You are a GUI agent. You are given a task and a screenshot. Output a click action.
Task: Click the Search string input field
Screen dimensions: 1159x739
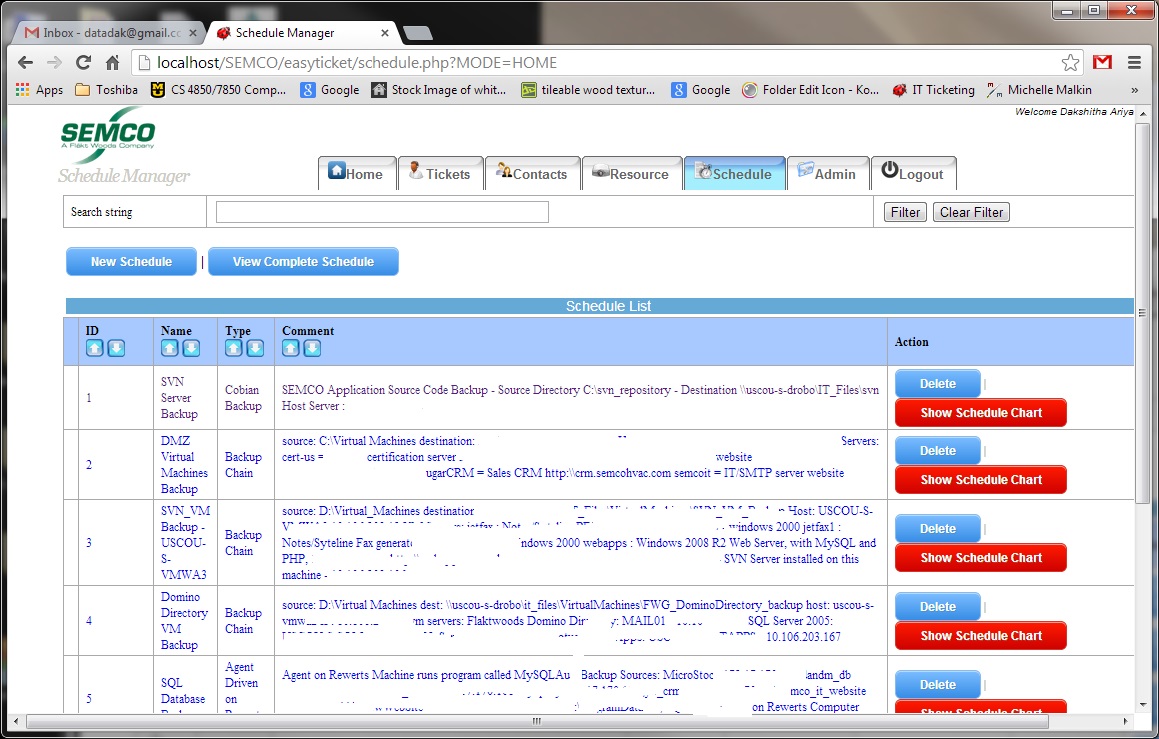point(382,212)
